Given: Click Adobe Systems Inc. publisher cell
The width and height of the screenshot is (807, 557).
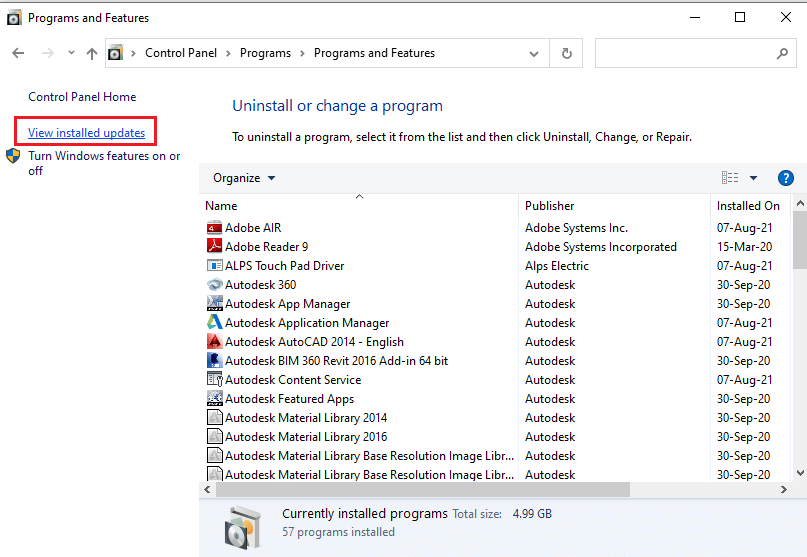Looking at the screenshot, I should pyautogui.click(x=576, y=228).
